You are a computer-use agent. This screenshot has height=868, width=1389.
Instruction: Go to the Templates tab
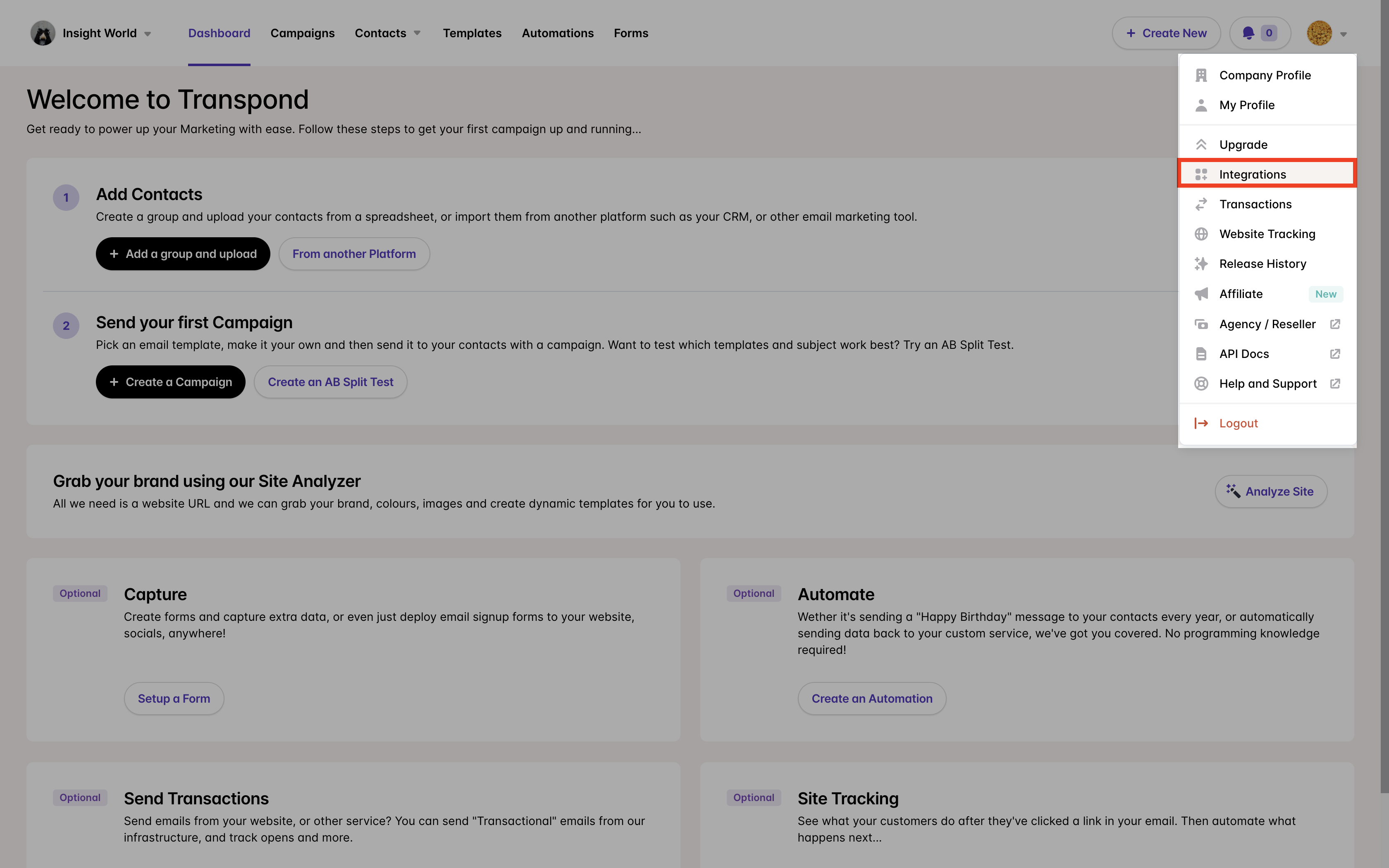pyautogui.click(x=472, y=33)
